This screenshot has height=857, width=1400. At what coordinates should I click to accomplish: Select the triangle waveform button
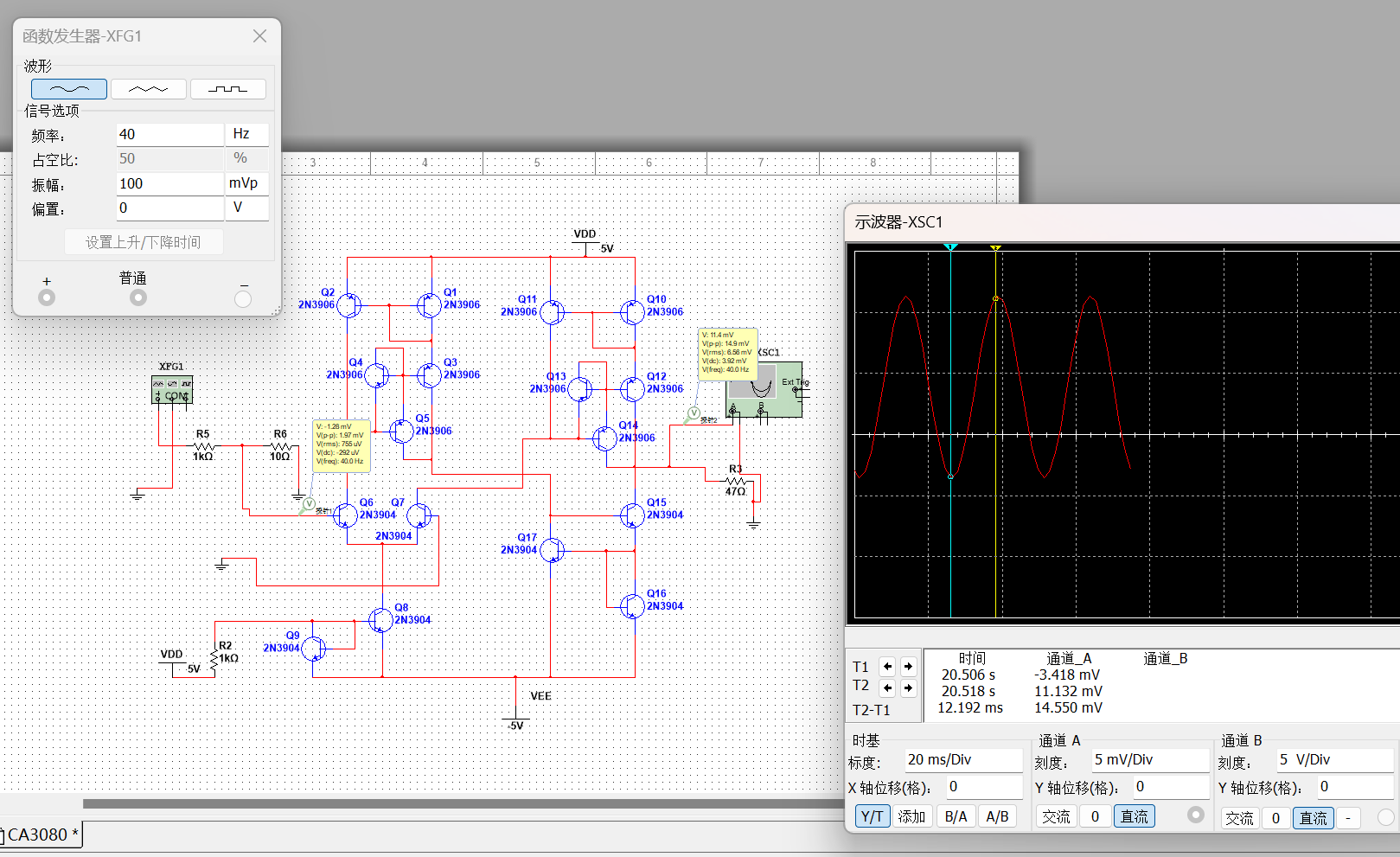coord(149,89)
